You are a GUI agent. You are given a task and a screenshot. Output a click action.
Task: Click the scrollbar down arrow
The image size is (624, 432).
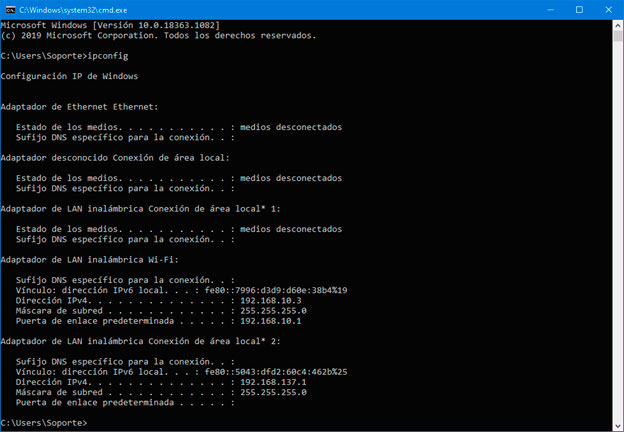[616, 425]
